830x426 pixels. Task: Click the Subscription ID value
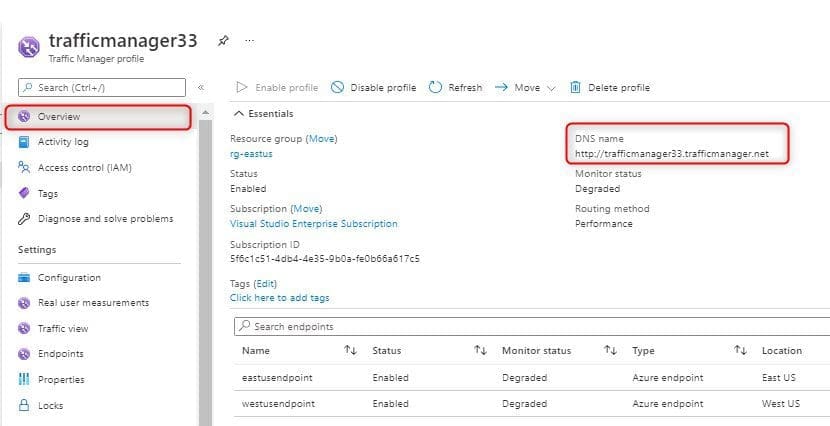tap(325, 259)
